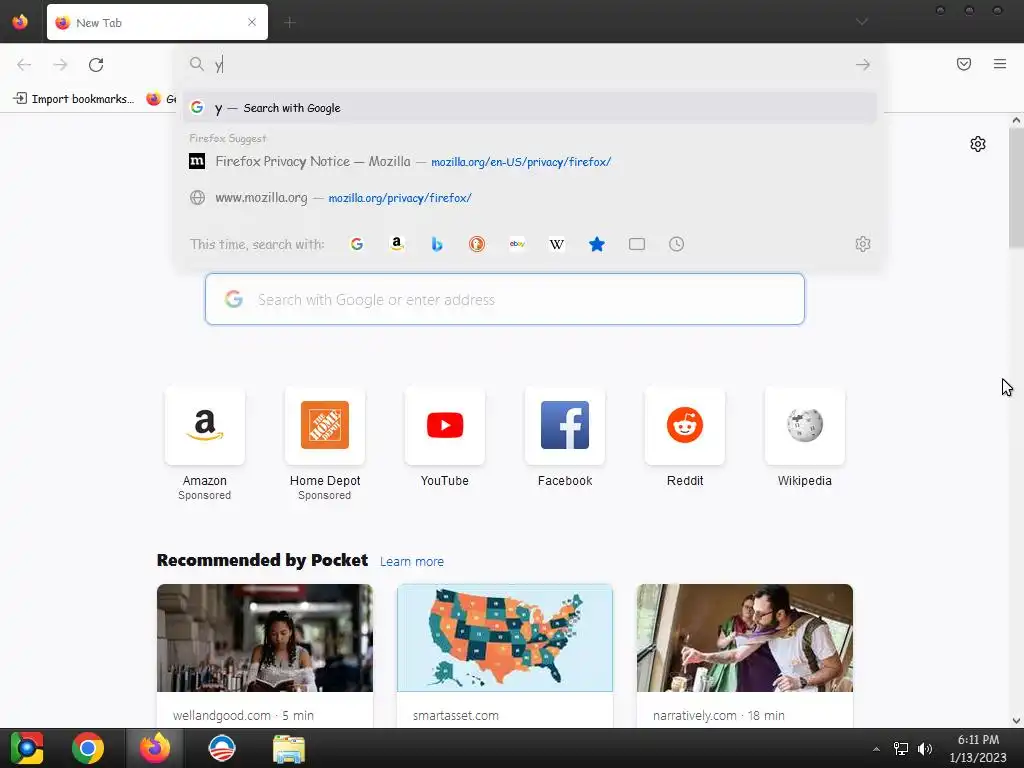Search History via clock icon

click(677, 244)
